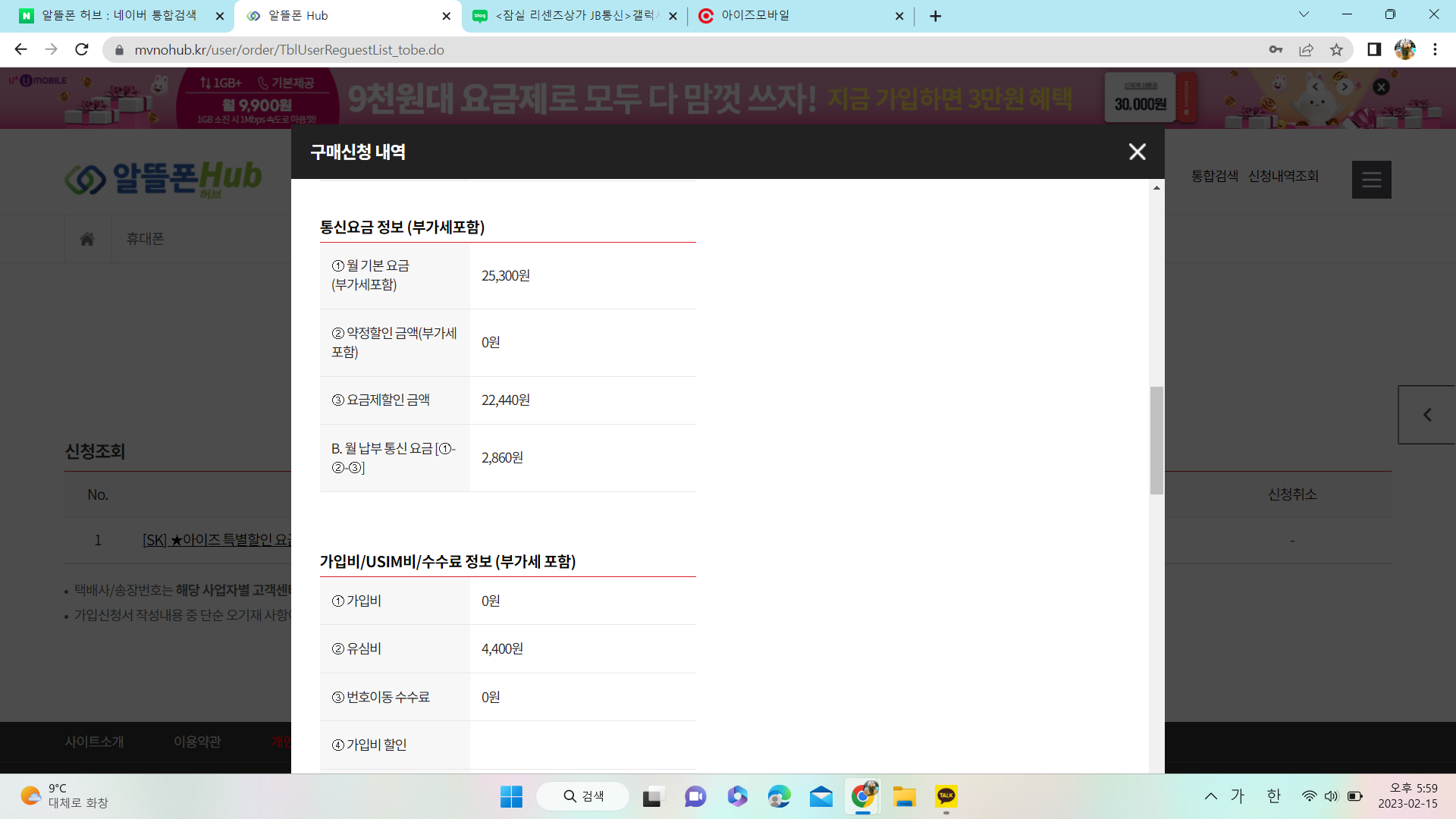
Task: Close the 네이버 통합검색 tab
Action: (x=220, y=16)
